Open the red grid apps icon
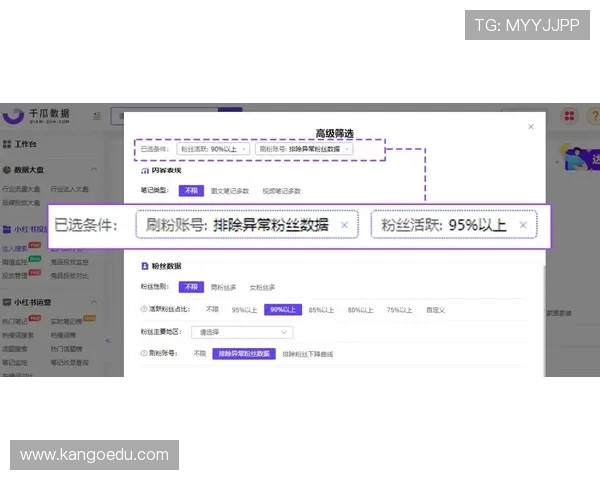The width and height of the screenshot is (600, 480). pos(569,116)
